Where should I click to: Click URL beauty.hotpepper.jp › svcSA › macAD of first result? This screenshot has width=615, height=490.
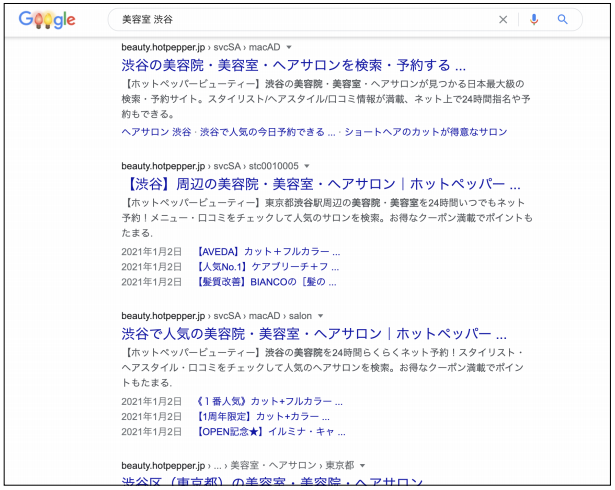[201, 47]
